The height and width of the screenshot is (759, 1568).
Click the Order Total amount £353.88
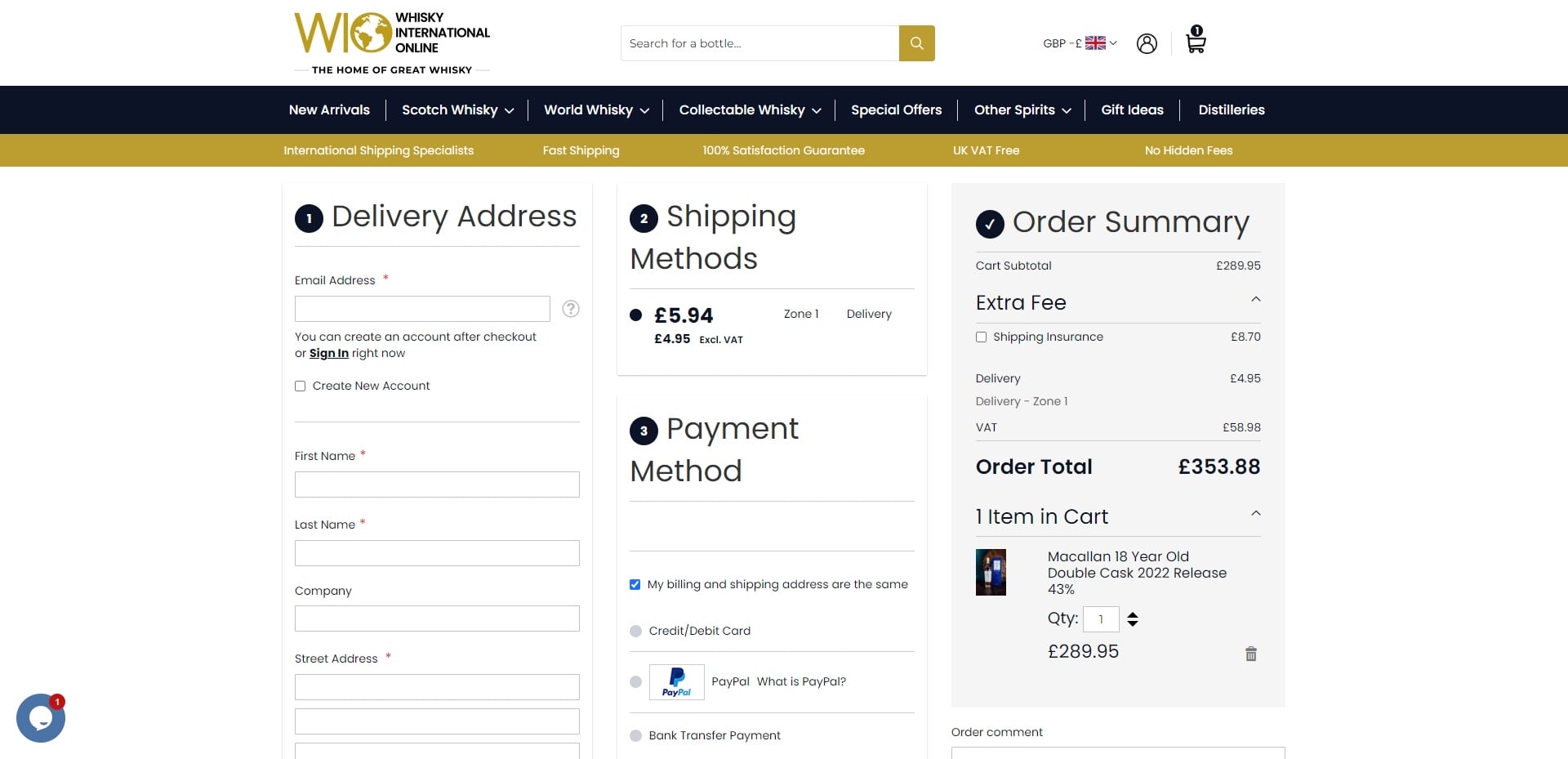(x=1218, y=467)
